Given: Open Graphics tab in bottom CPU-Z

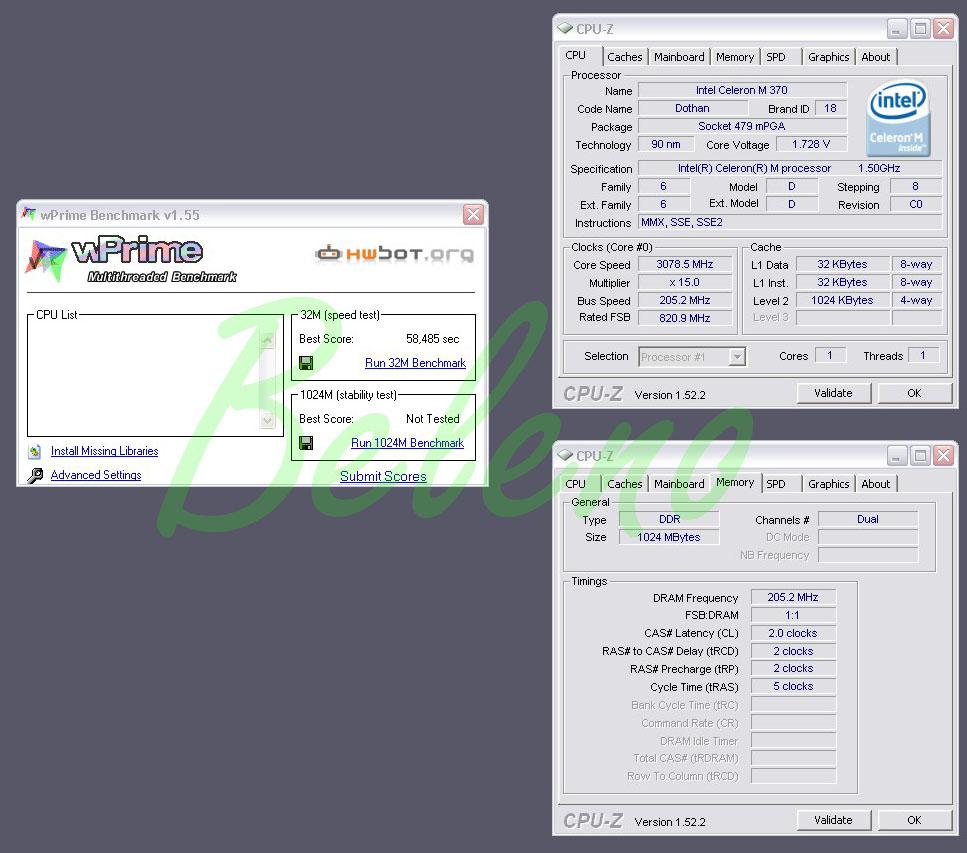Looking at the screenshot, I should click(x=828, y=484).
